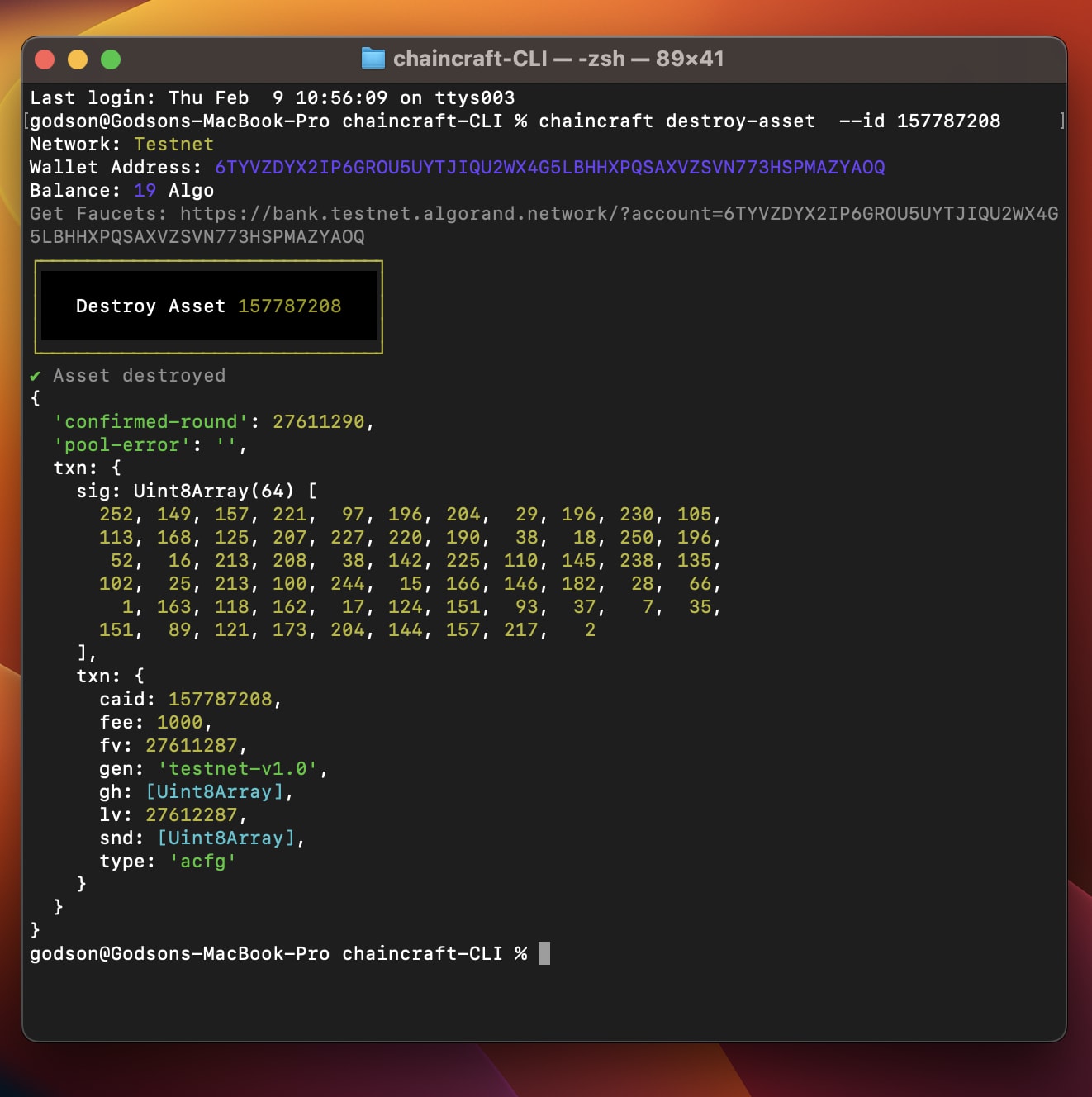This screenshot has width=1092, height=1097.
Task: Click the 'chaincraft destroy-asset' command text
Action: click(677, 121)
